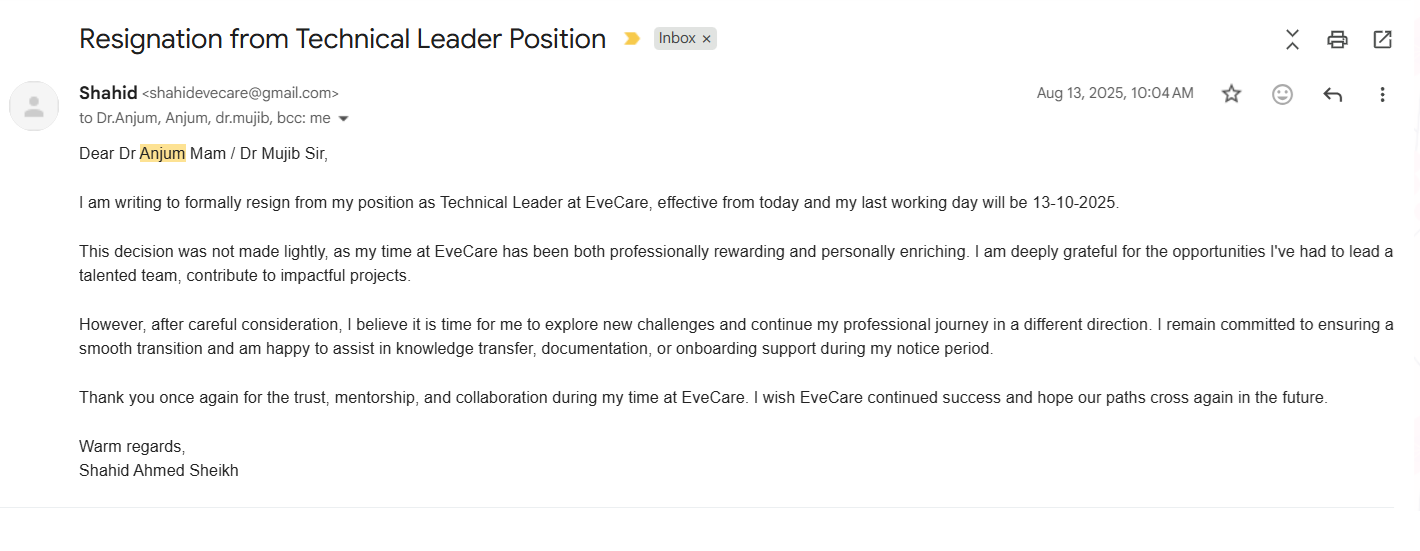
Task: Click the sender name Shahid
Action: coord(108,93)
